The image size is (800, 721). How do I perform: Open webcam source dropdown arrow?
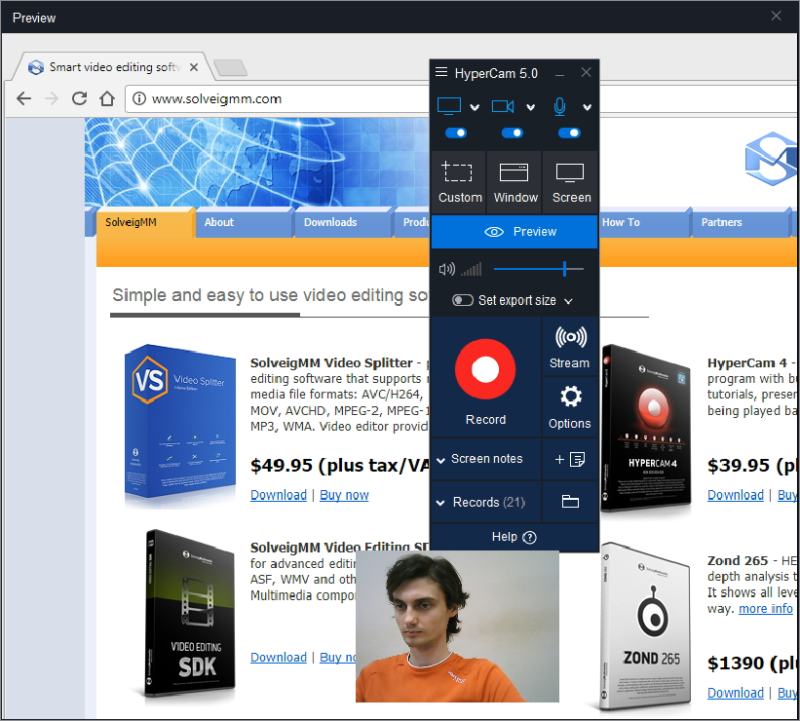(531, 107)
